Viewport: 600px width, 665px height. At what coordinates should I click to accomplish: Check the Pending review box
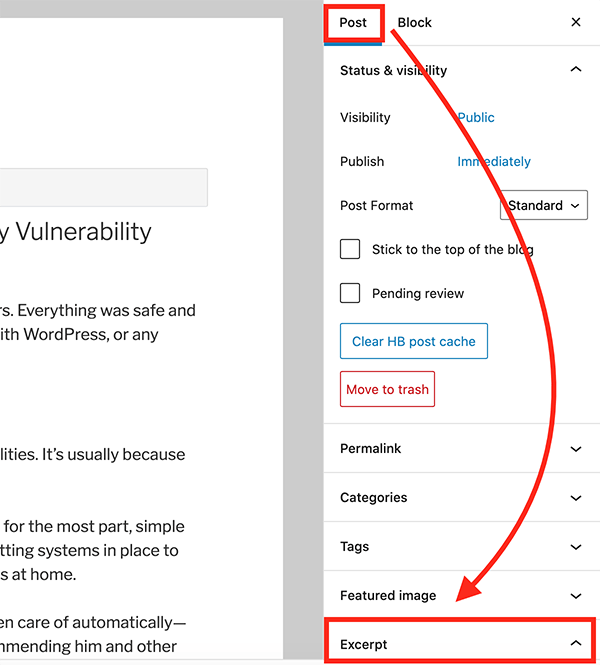pos(350,293)
